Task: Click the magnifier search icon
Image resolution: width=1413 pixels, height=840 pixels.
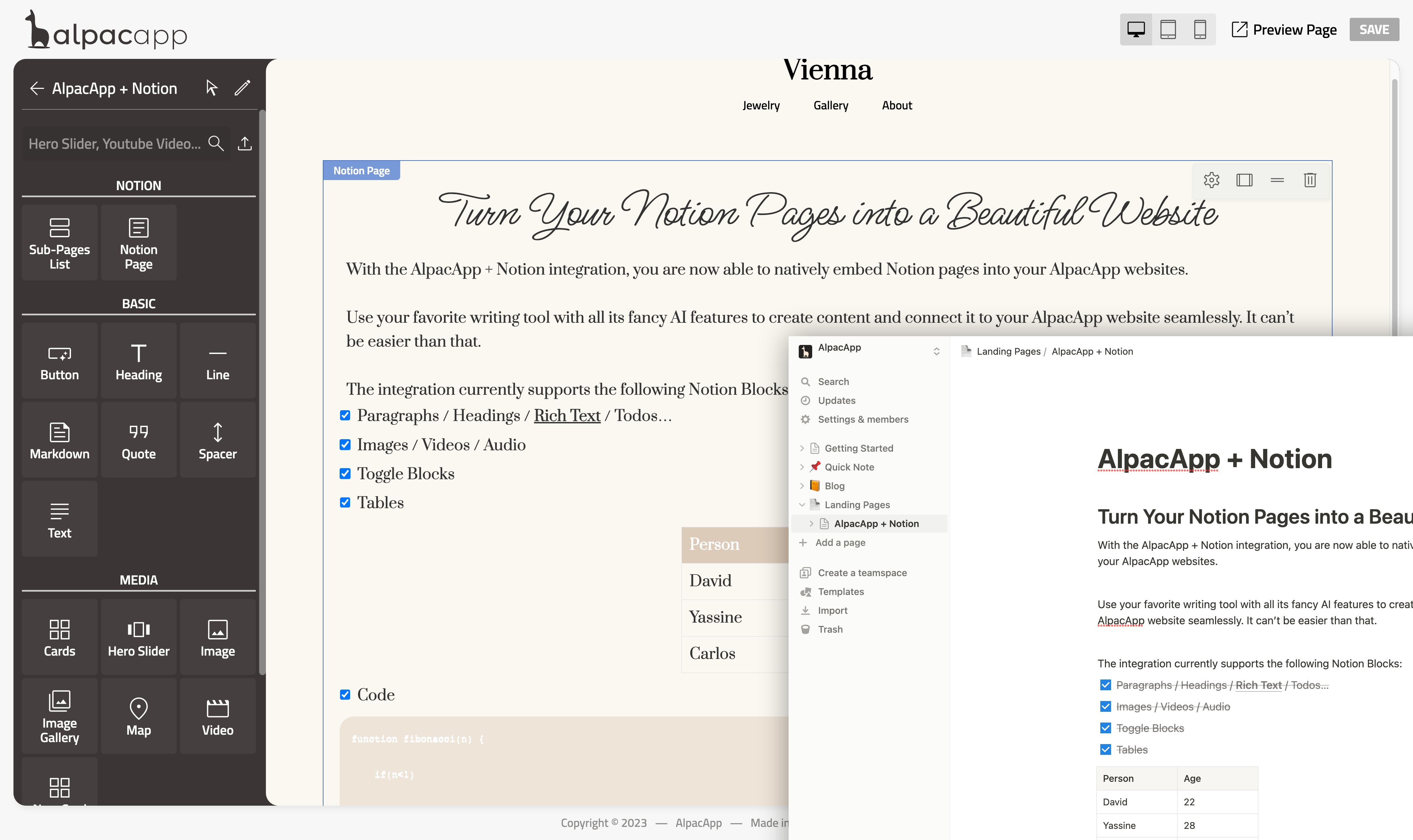Action: pos(216,143)
